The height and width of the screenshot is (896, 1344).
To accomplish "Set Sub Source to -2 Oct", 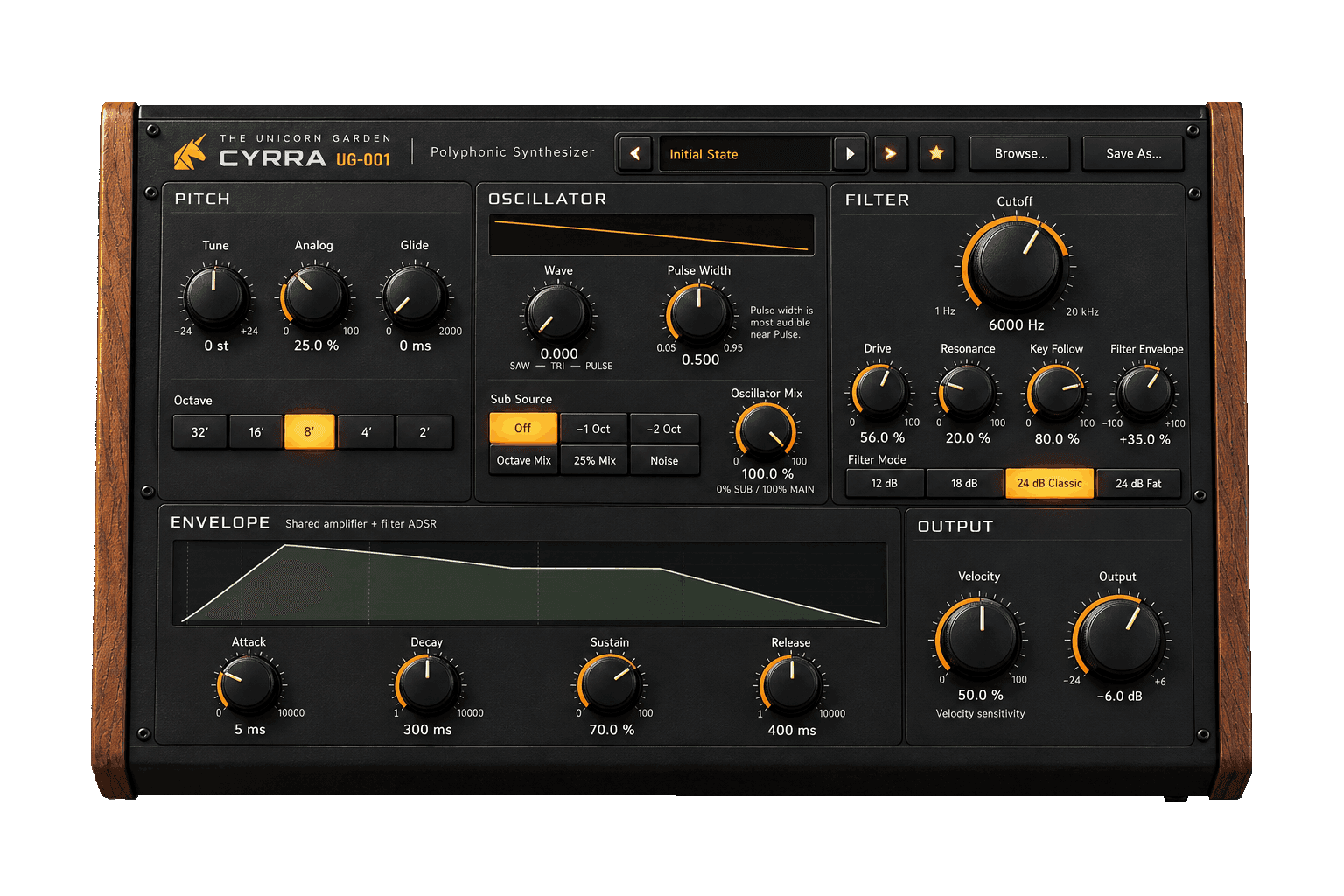I will [x=664, y=429].
